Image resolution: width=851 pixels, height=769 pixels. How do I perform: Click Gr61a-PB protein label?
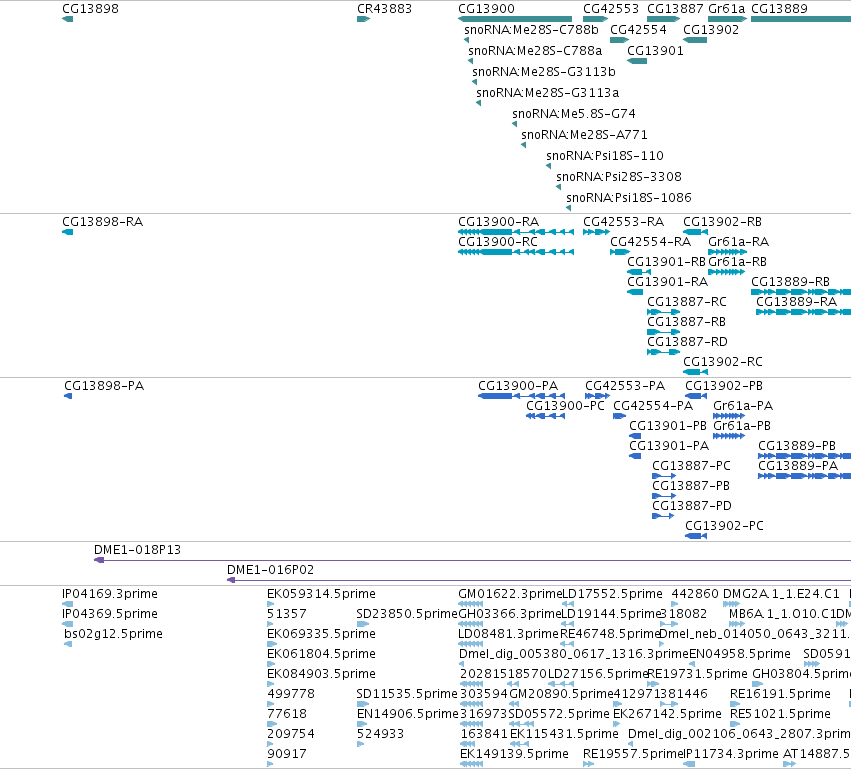pyautogui.click(x=741, y=426)
